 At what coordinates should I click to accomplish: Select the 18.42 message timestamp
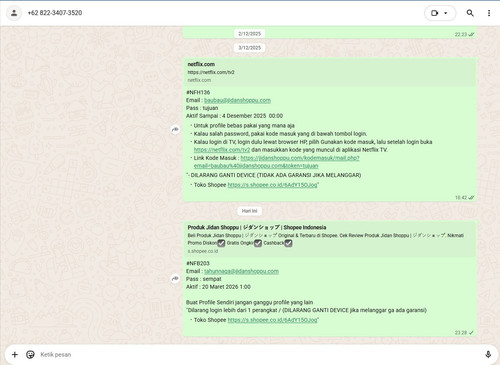[461, 198]
